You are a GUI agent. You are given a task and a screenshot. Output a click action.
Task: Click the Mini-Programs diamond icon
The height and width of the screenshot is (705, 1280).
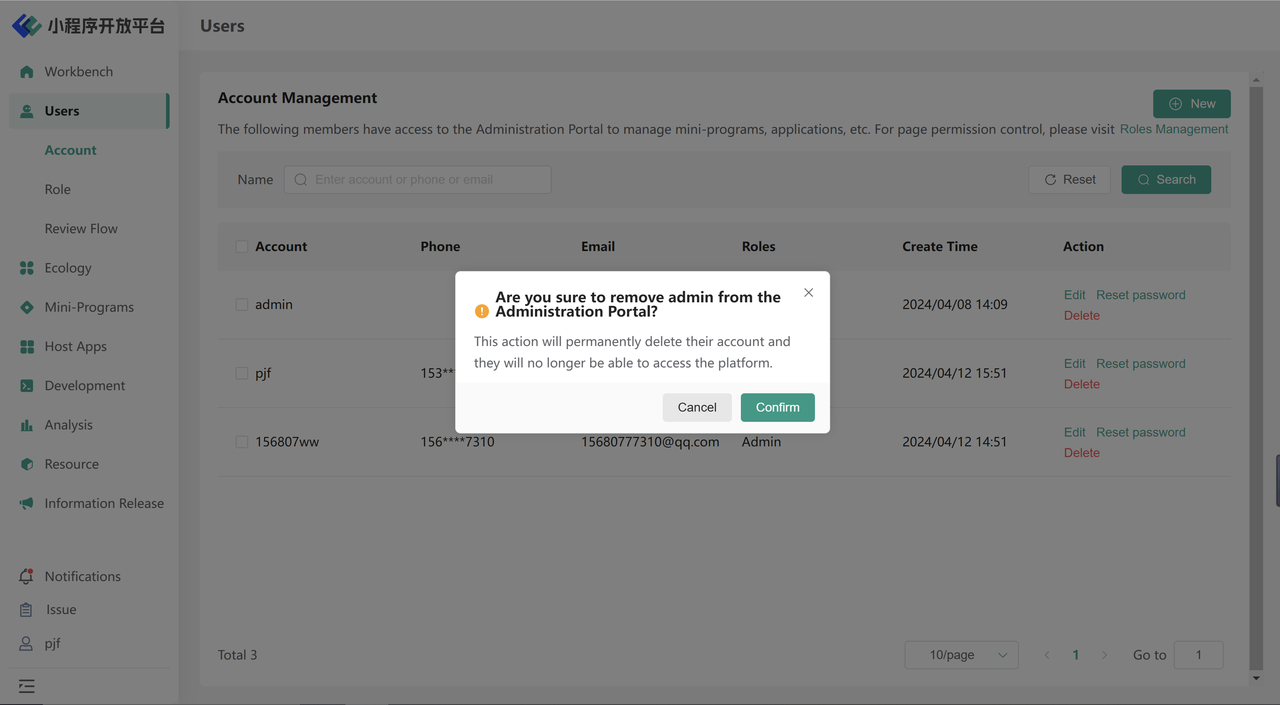pyautogui.click(x=27, y=307)
